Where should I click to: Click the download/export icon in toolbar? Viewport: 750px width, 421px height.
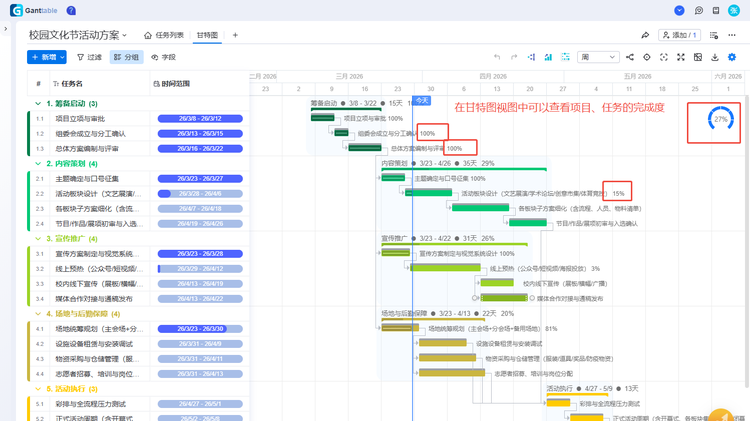(x=715, y=57)
